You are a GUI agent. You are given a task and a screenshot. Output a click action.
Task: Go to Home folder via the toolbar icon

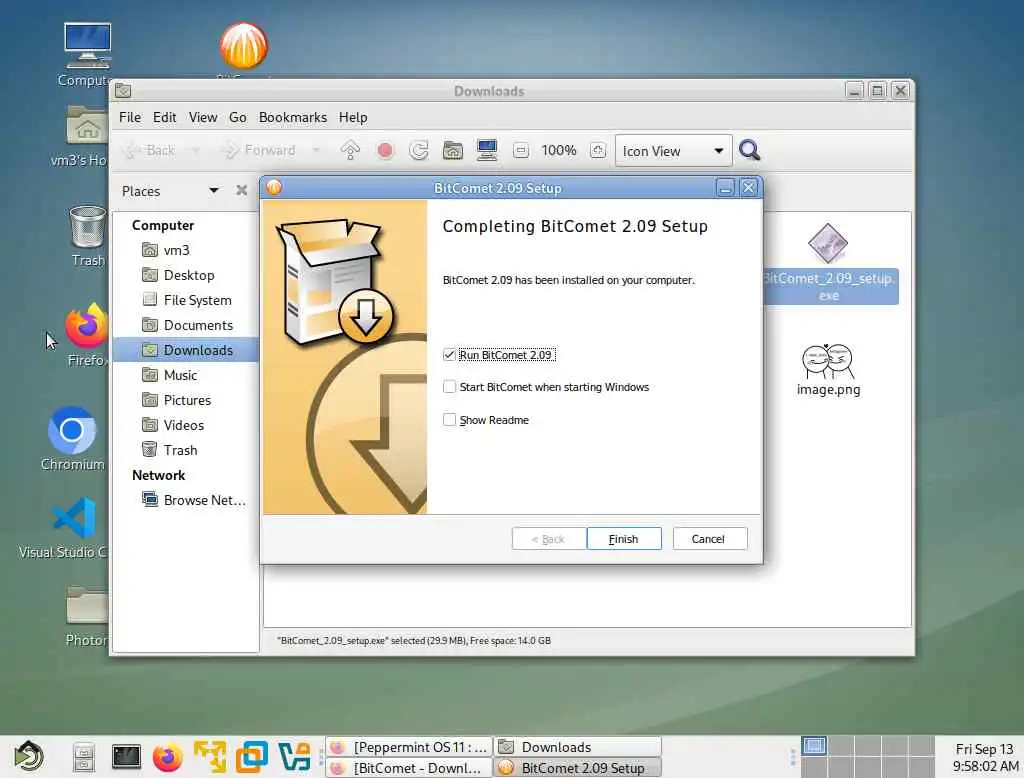click(x=453, y=151)
